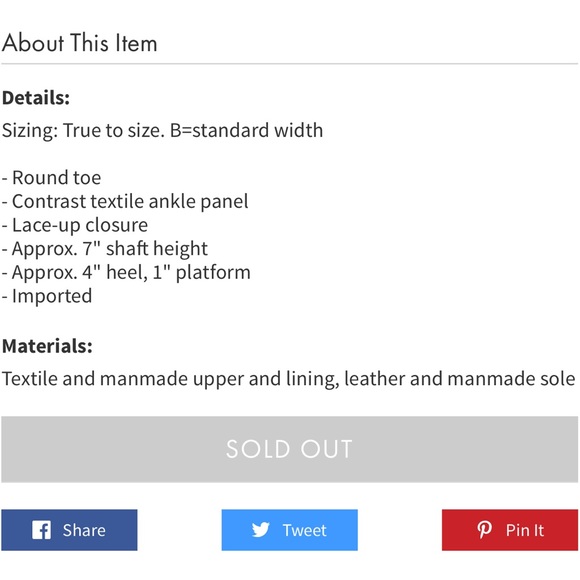Click the Round toe bullet line
The height and width of the screenshot is (580, 580).
pos(51,178)
